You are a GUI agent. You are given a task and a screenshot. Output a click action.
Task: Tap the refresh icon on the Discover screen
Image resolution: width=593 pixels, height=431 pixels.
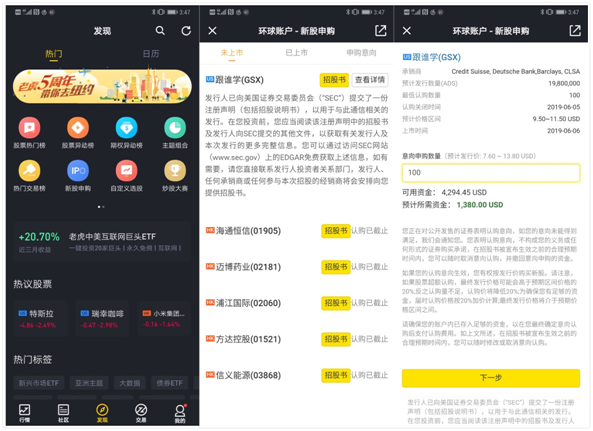[186, 31]
